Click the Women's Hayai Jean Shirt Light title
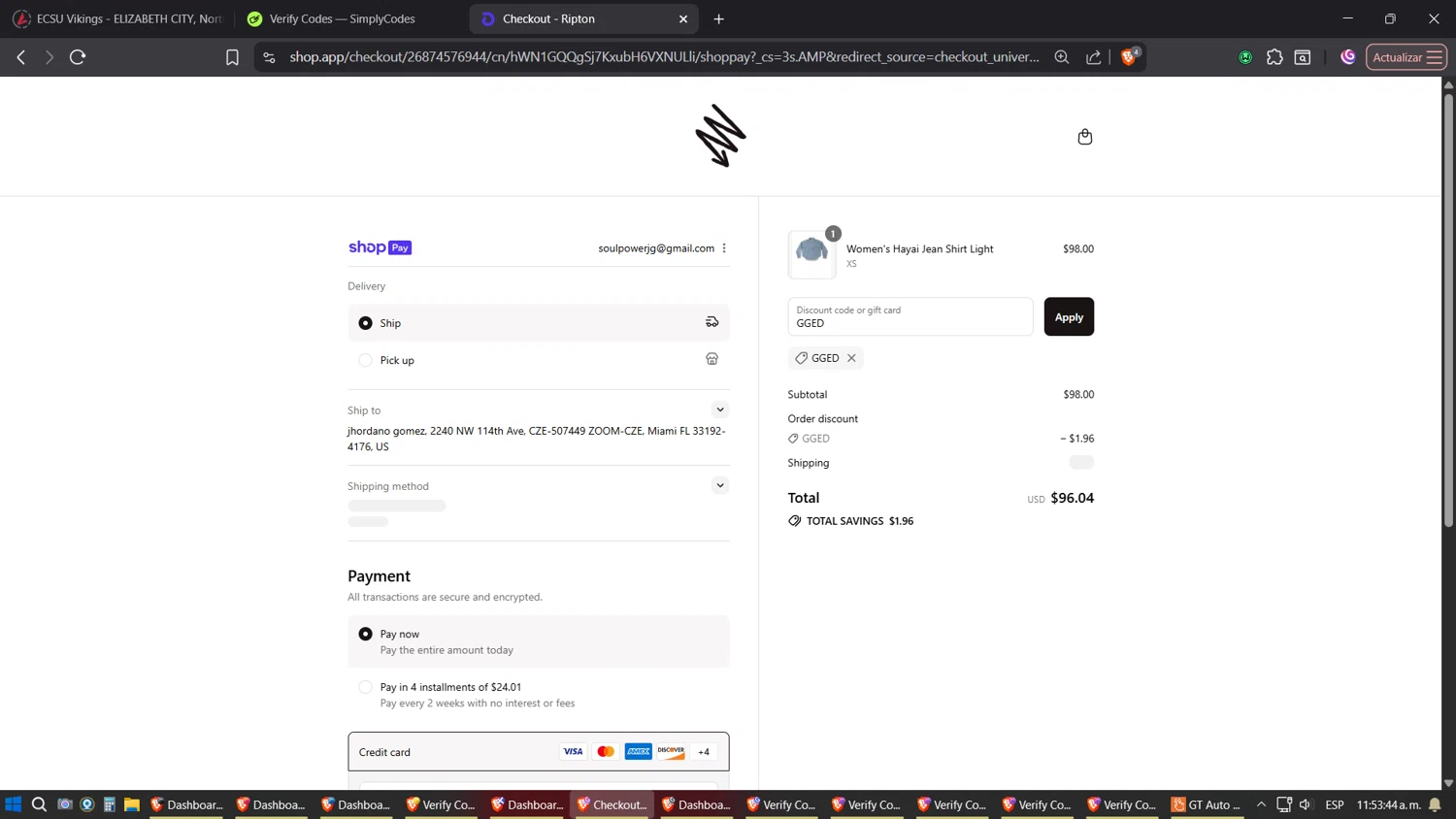The width and height of the screenshot is (1456, 819). point(919,248)
